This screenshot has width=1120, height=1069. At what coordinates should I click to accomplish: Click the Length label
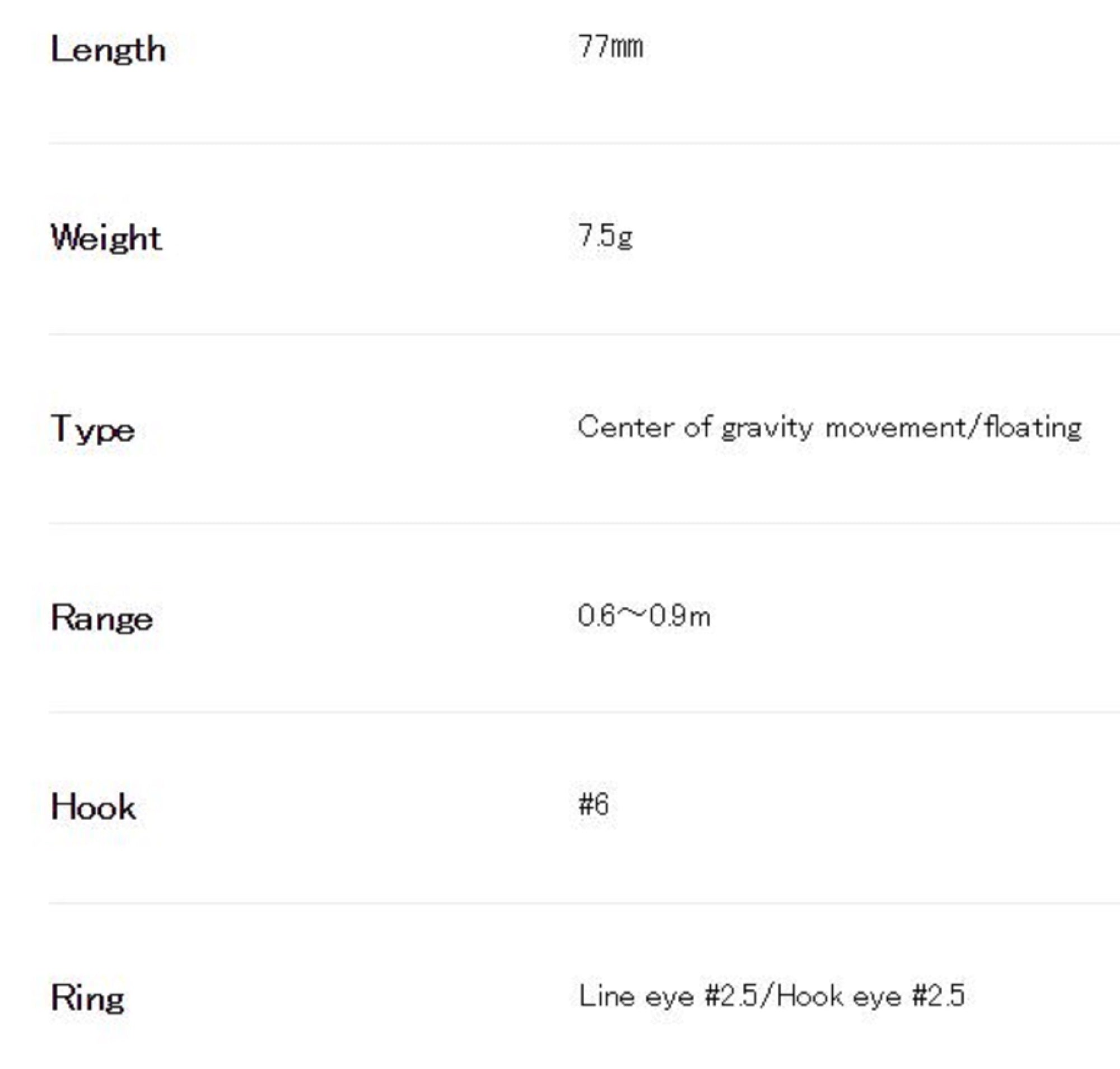pos(108,50)
